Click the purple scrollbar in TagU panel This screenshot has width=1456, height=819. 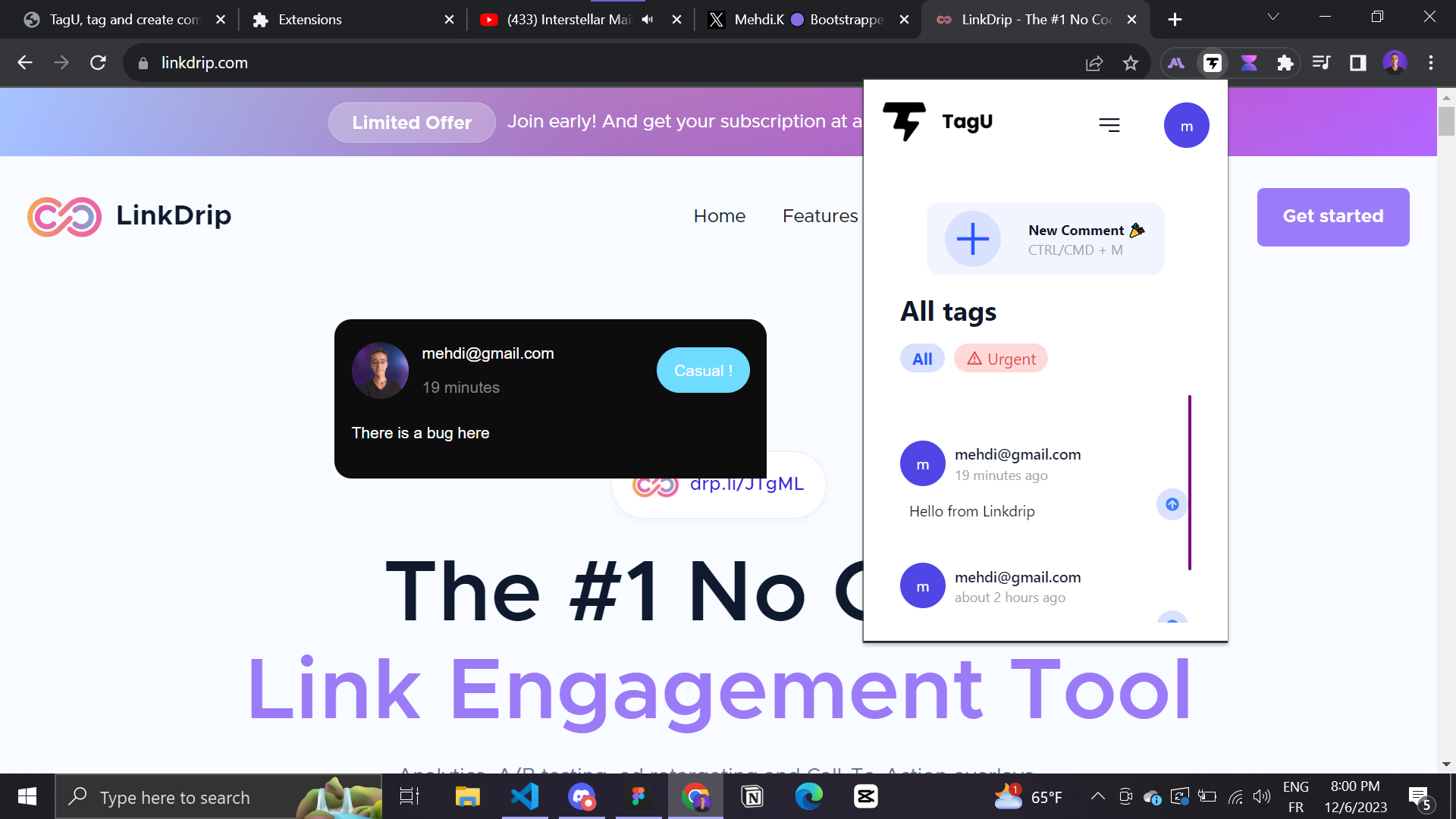point(1189,482)
